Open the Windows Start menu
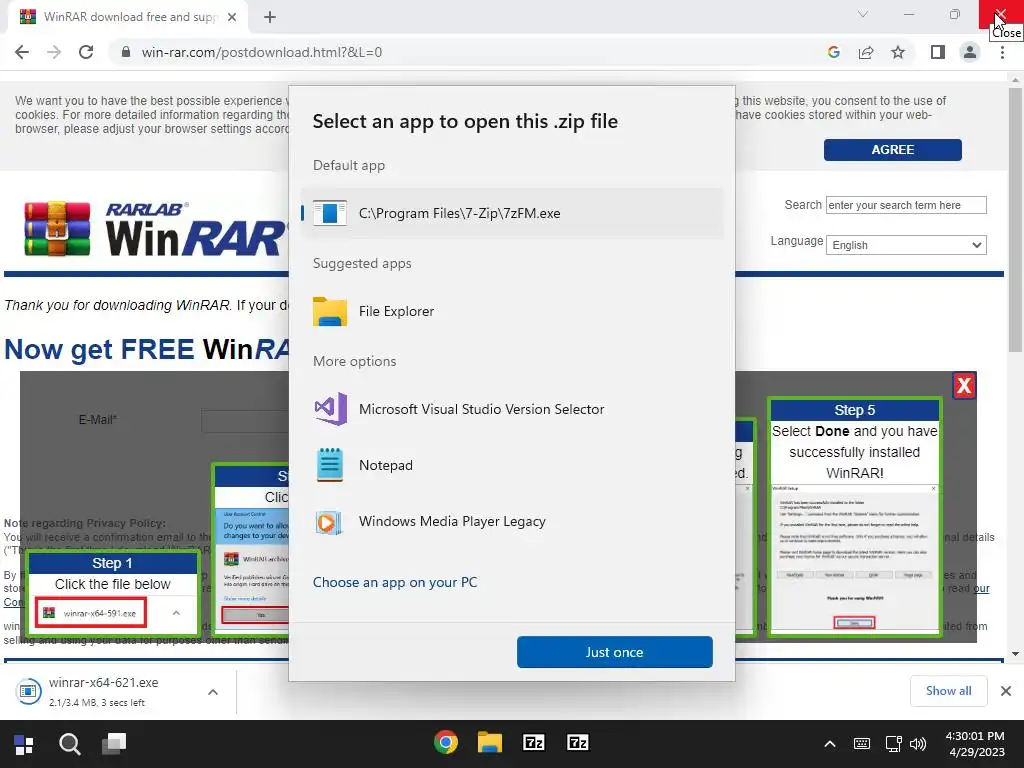Viewport: 1024px width, 768px height. pos(24,744)
